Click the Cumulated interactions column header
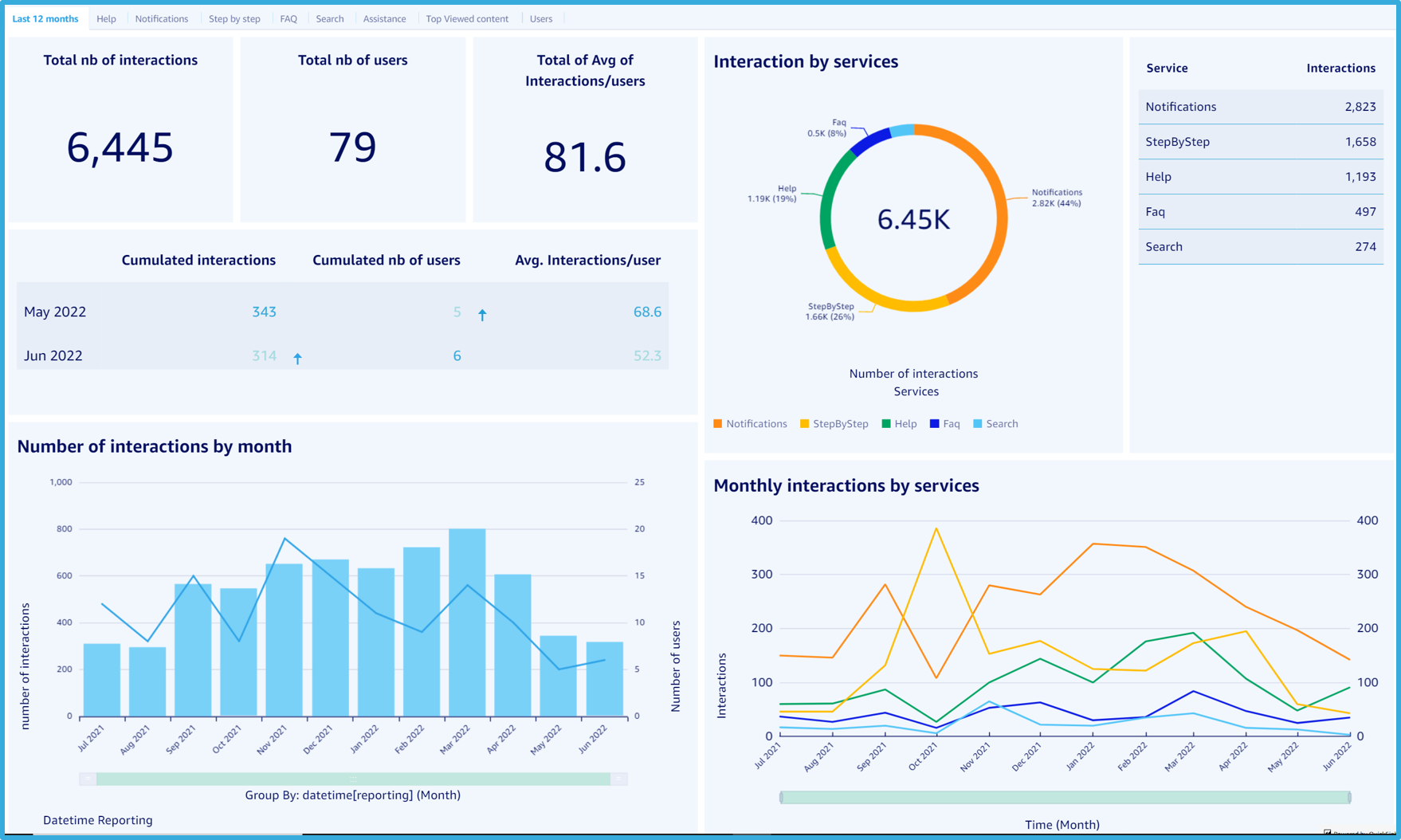Viewport: 1401px width, 840px height. (x=198, y=260)
